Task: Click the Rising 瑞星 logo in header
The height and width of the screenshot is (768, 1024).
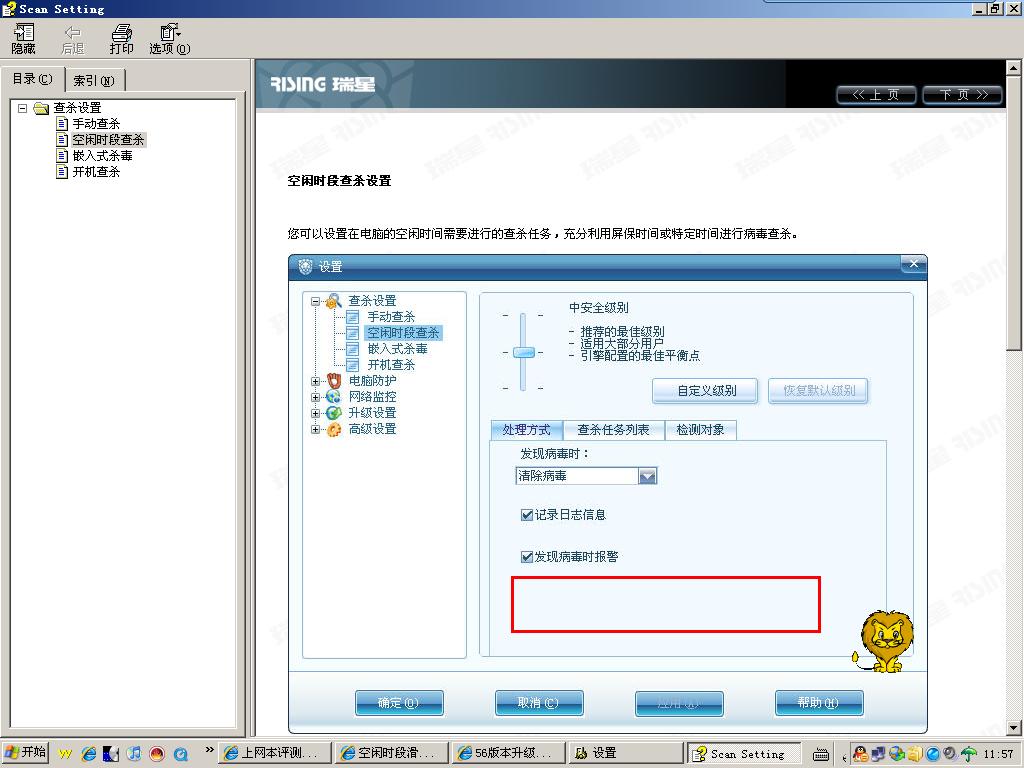Action: (x=323, y=84)
